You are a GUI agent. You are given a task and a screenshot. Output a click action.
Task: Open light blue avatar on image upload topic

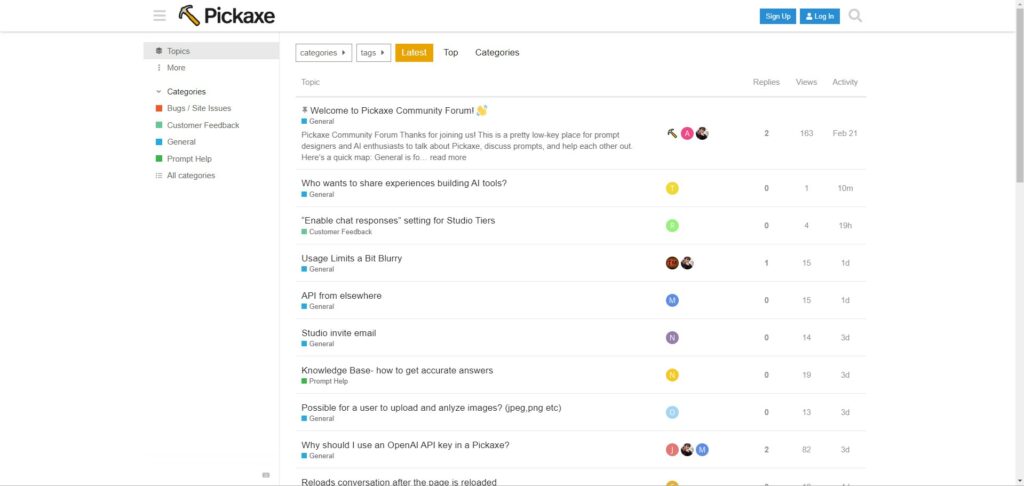[x=672, y=412]
